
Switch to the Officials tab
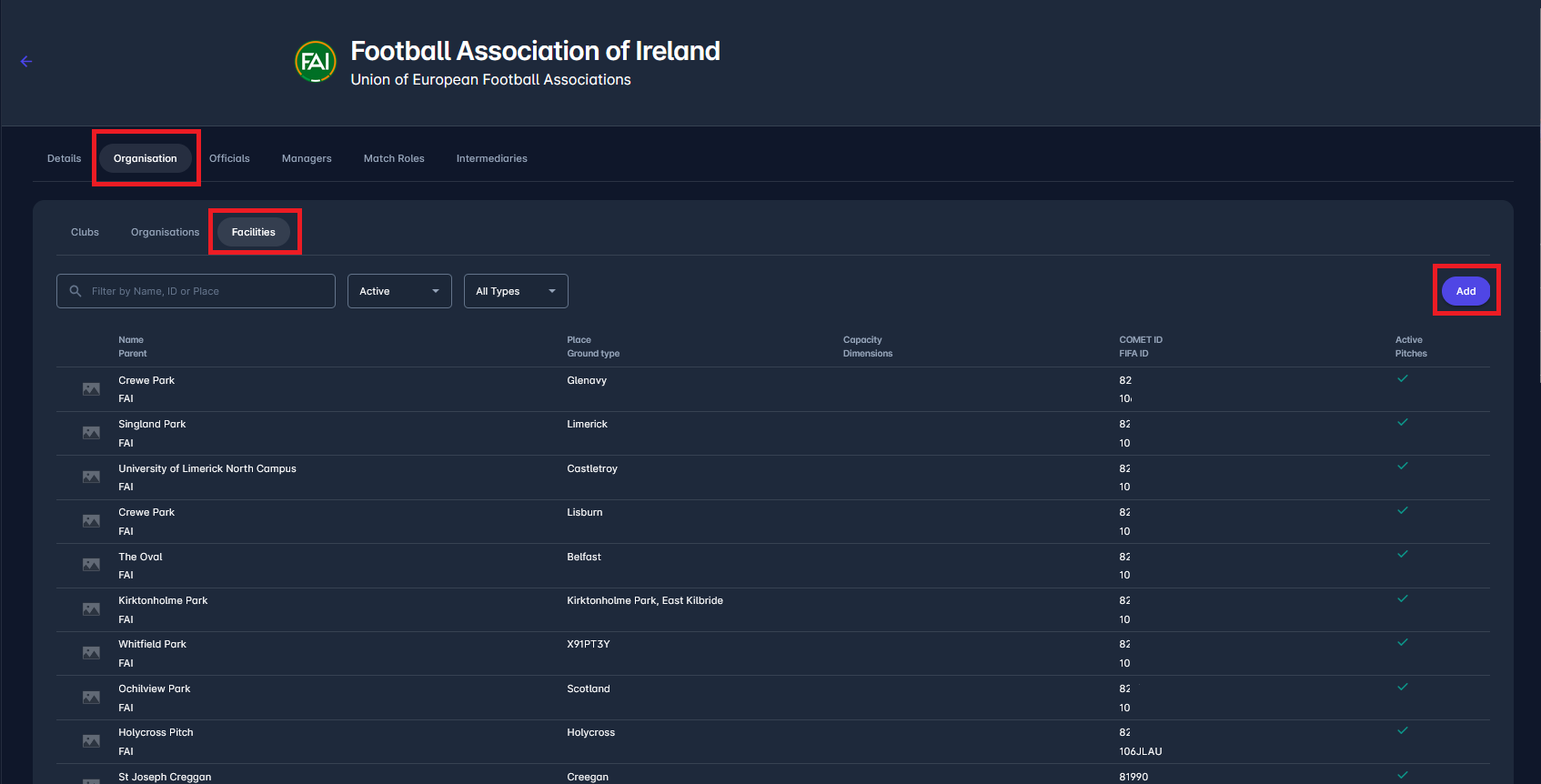pos(229,158)
